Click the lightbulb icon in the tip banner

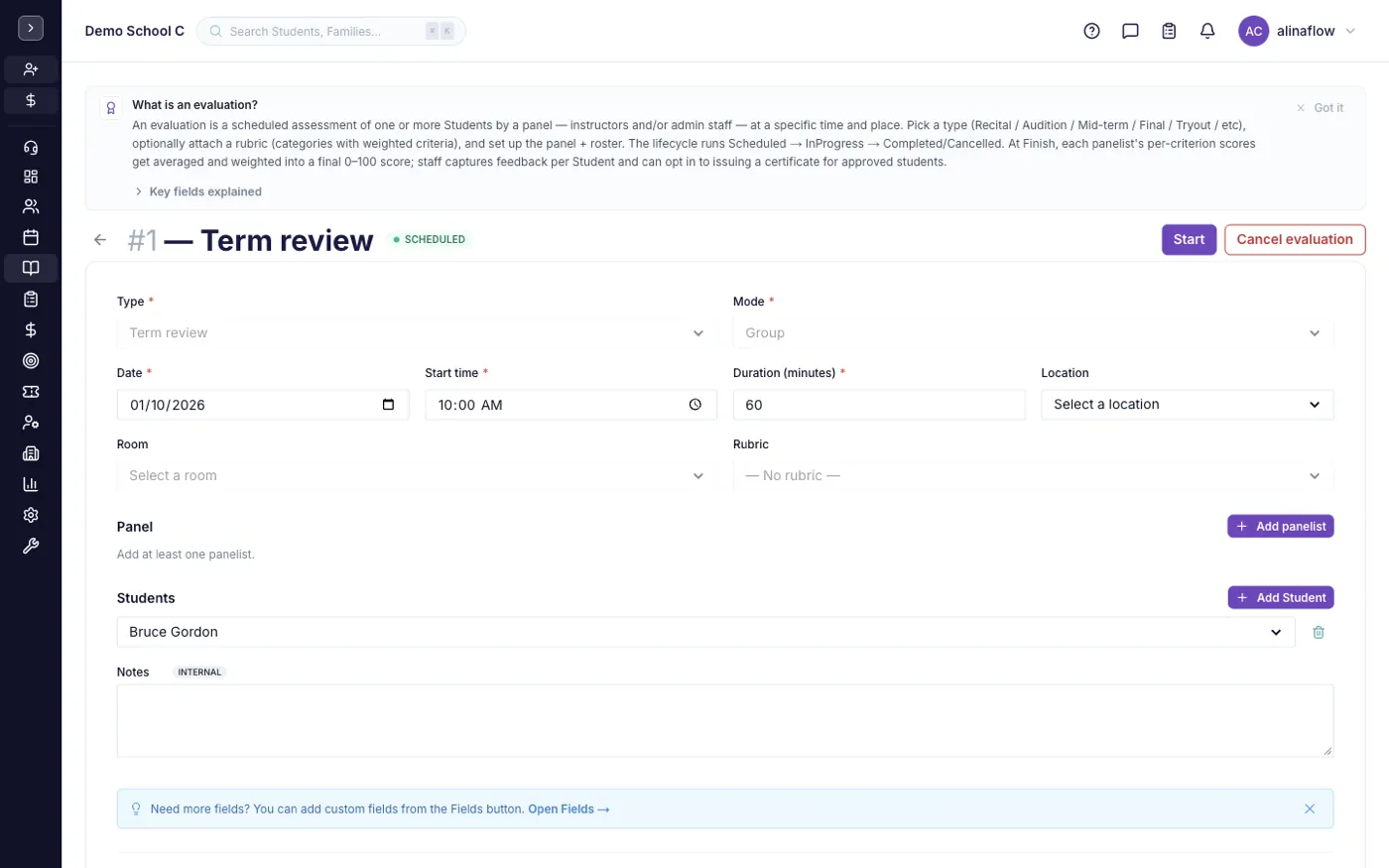(x=136, y=808)
